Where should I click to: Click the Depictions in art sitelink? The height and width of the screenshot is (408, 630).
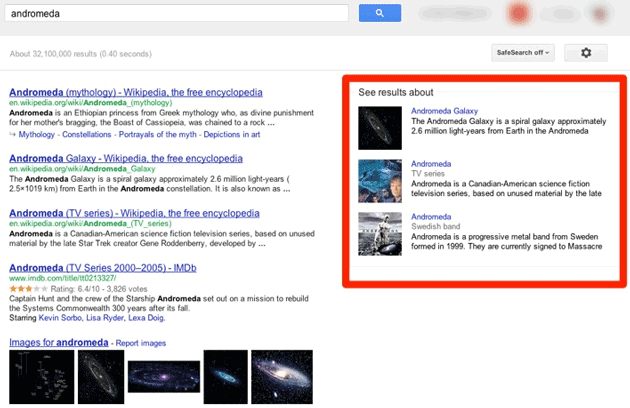[x=232, y=135]
